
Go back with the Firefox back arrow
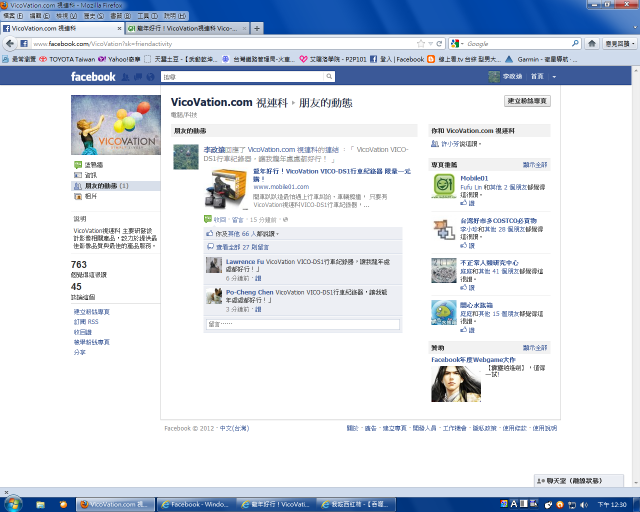coord(10,43)
